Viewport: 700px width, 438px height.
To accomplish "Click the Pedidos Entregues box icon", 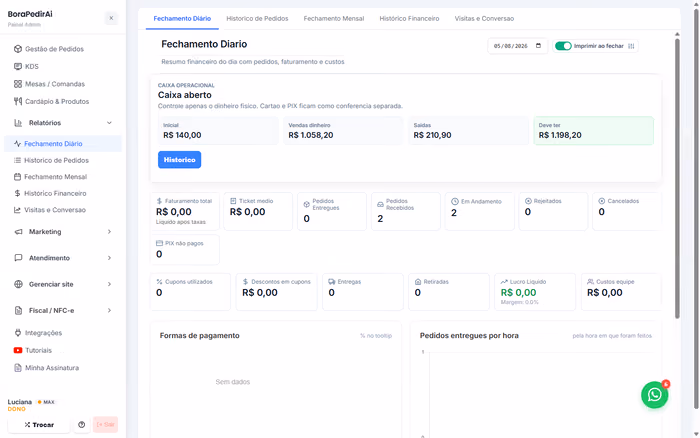I will click(307, 204).
